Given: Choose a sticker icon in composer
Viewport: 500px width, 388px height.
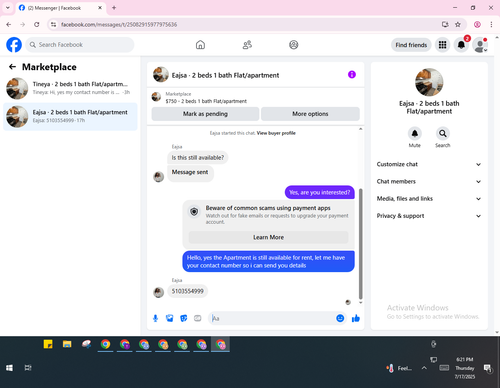Looking at the screenshot, I should [184, 318].
